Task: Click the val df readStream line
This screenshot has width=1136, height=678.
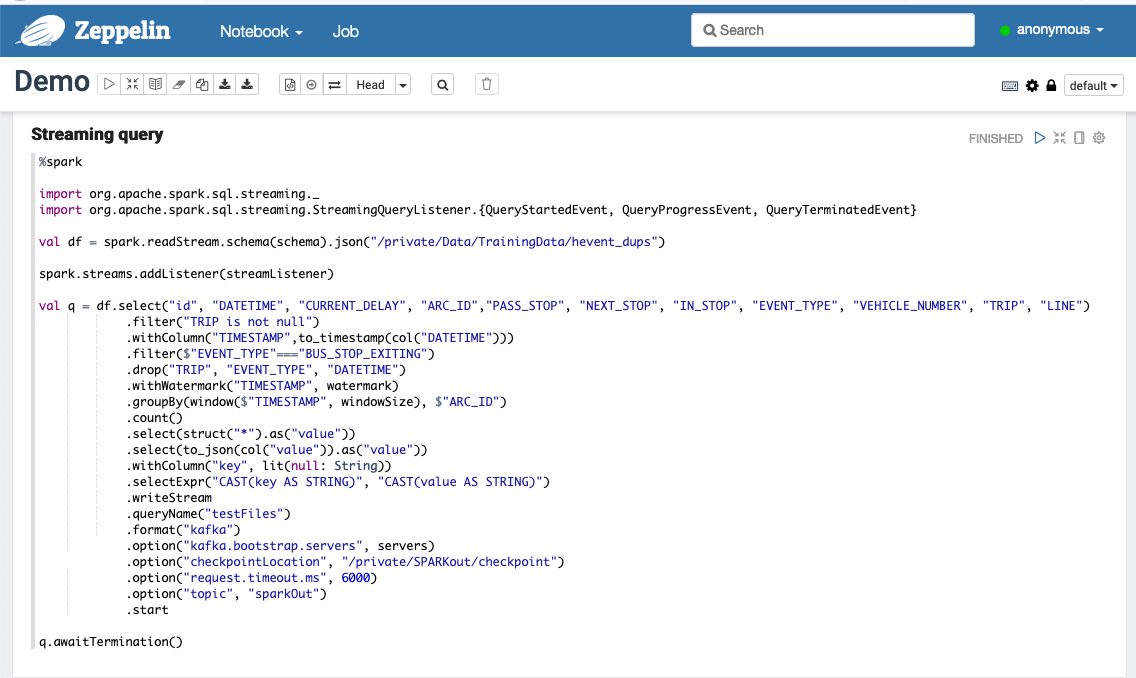Action: [x=352, y=242]
